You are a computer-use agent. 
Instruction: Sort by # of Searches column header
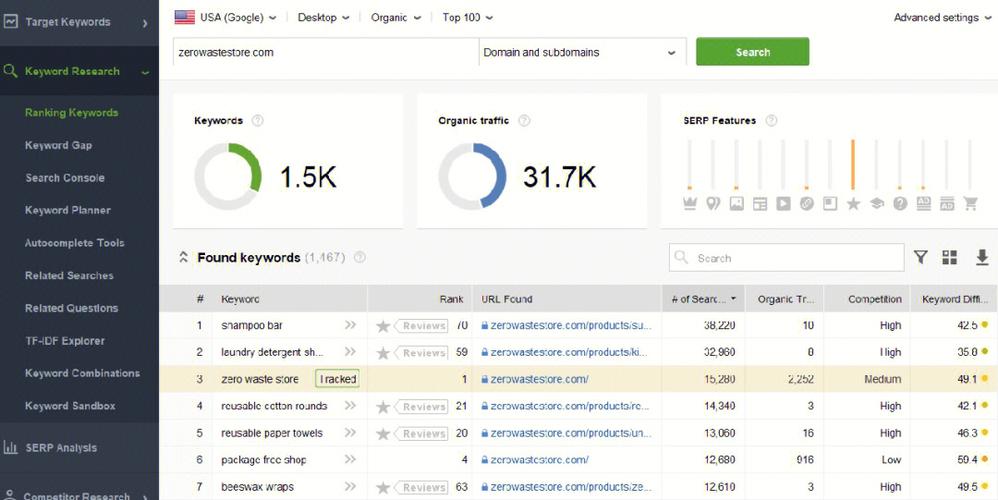703,299
